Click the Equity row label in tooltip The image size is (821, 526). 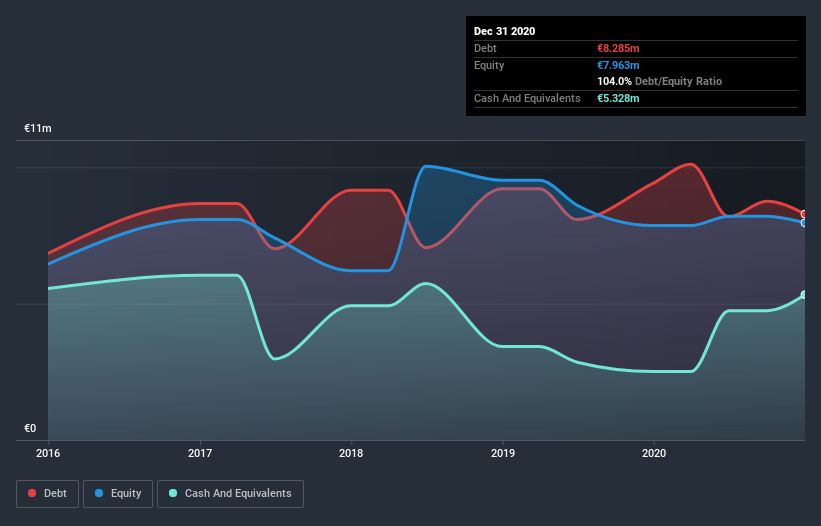[489, 65]
